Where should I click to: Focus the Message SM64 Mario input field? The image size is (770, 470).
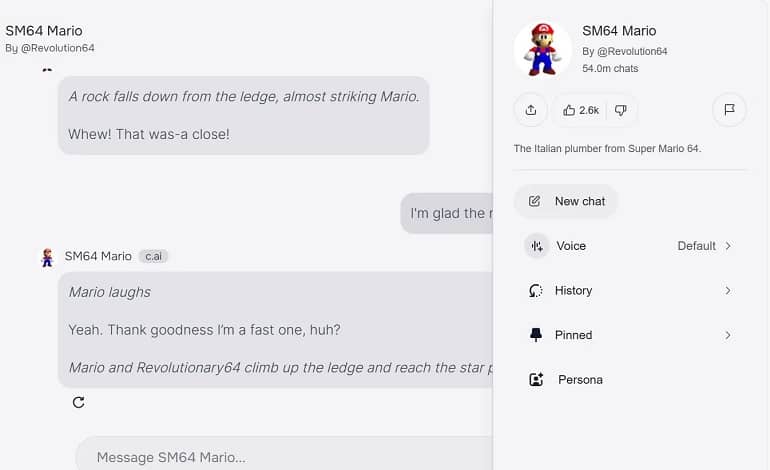coord(285,457)
